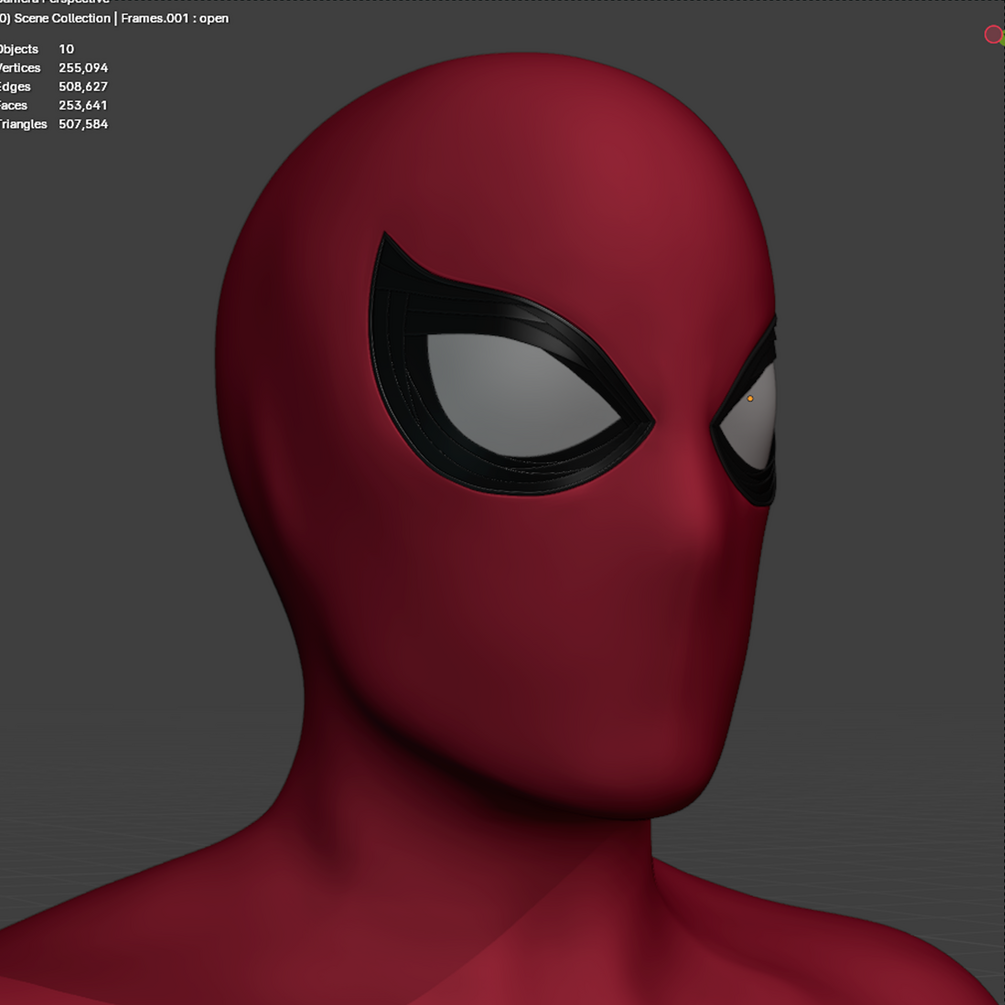Click the red X-axis circle on the navigation gizmo
Screen dimensions: 1005x1005
(x=993, y=35)
